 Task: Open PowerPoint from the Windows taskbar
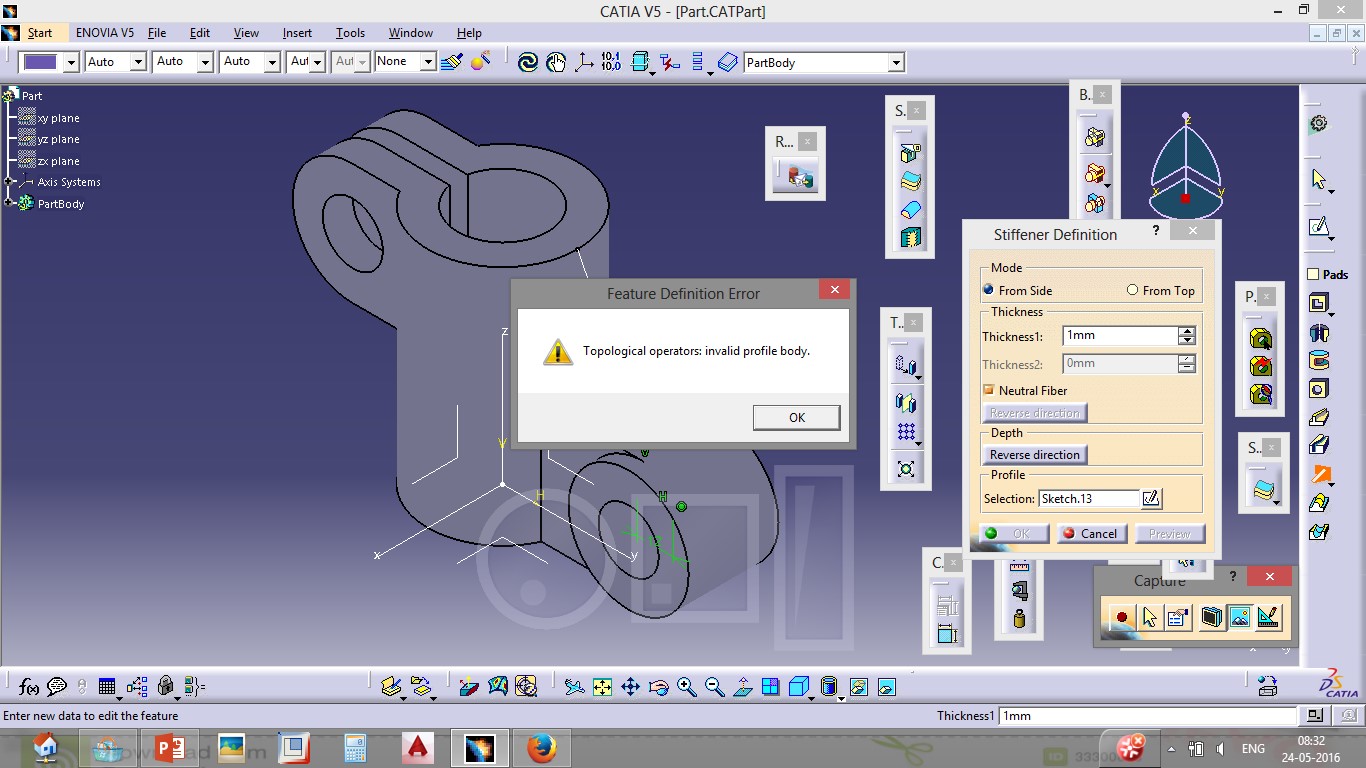170,748
